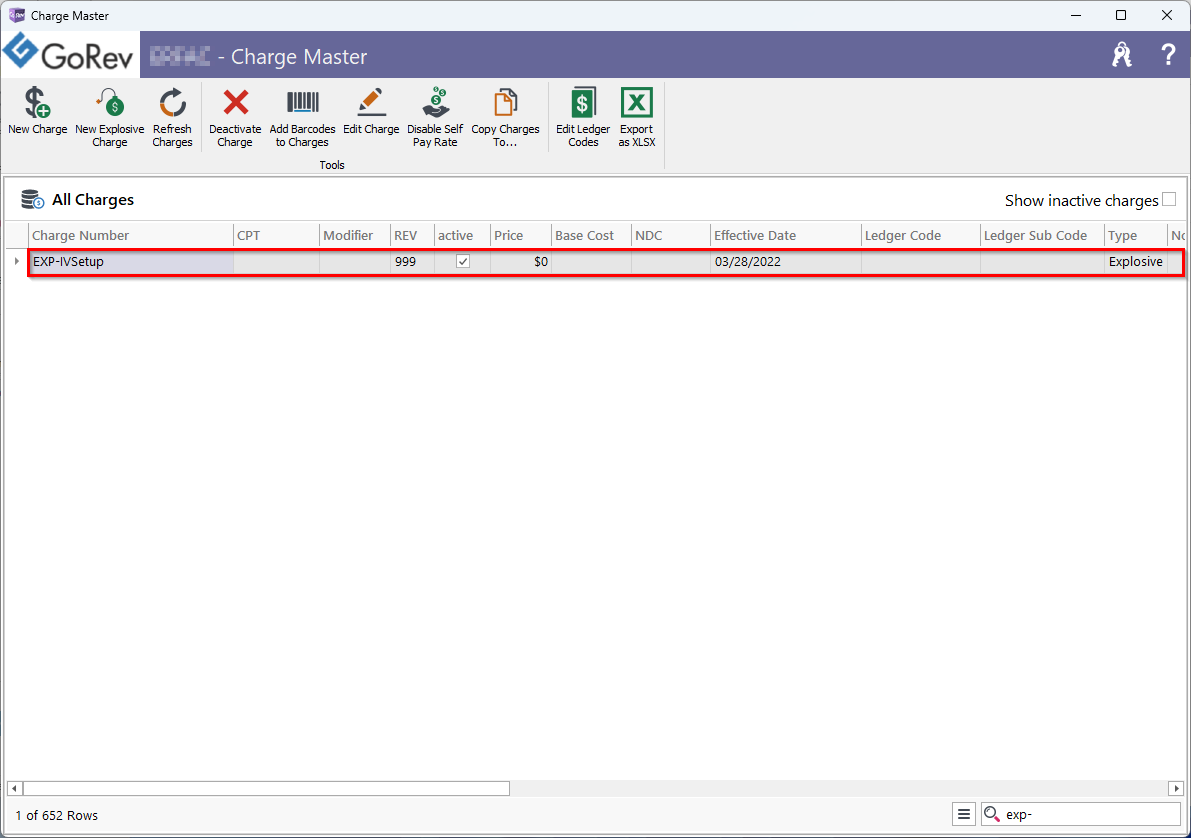The image size is (1191, 838).
Task: Open the list options menu button
Action: point(964,814)
